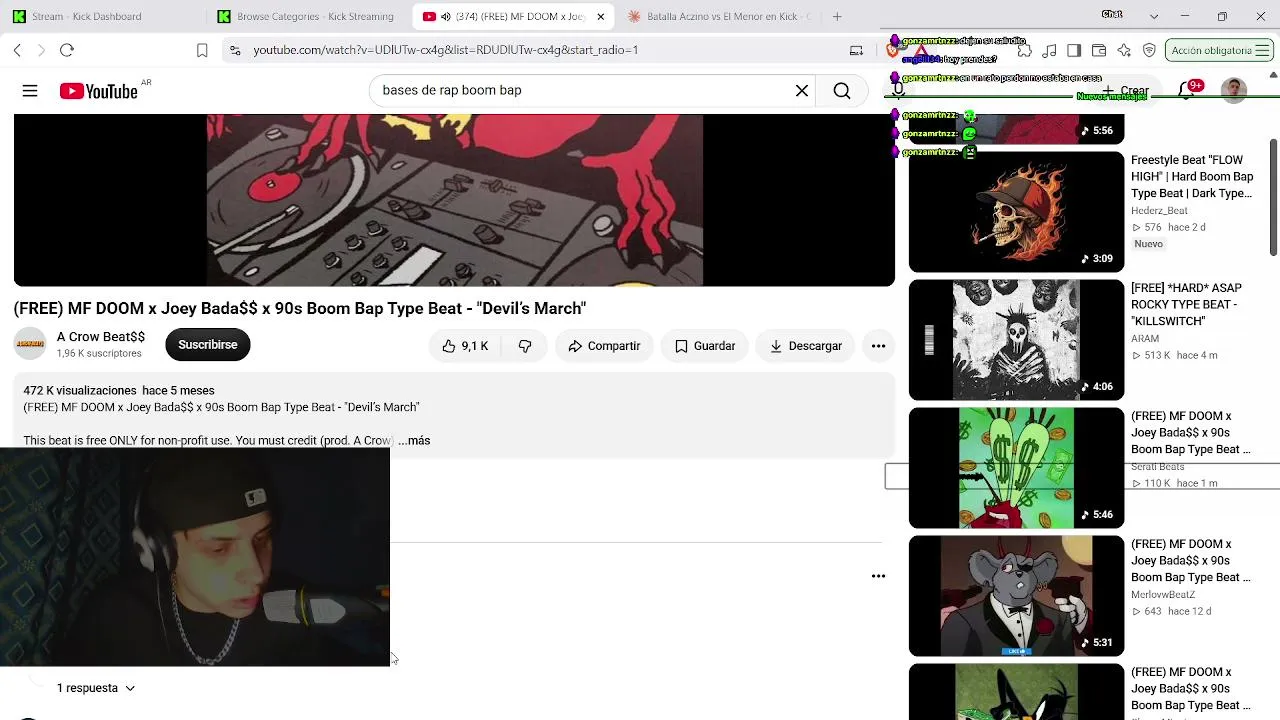Open the comment options three-dot menu
The height and width of the screenshot is (720, 1280).
pos(878,576)
